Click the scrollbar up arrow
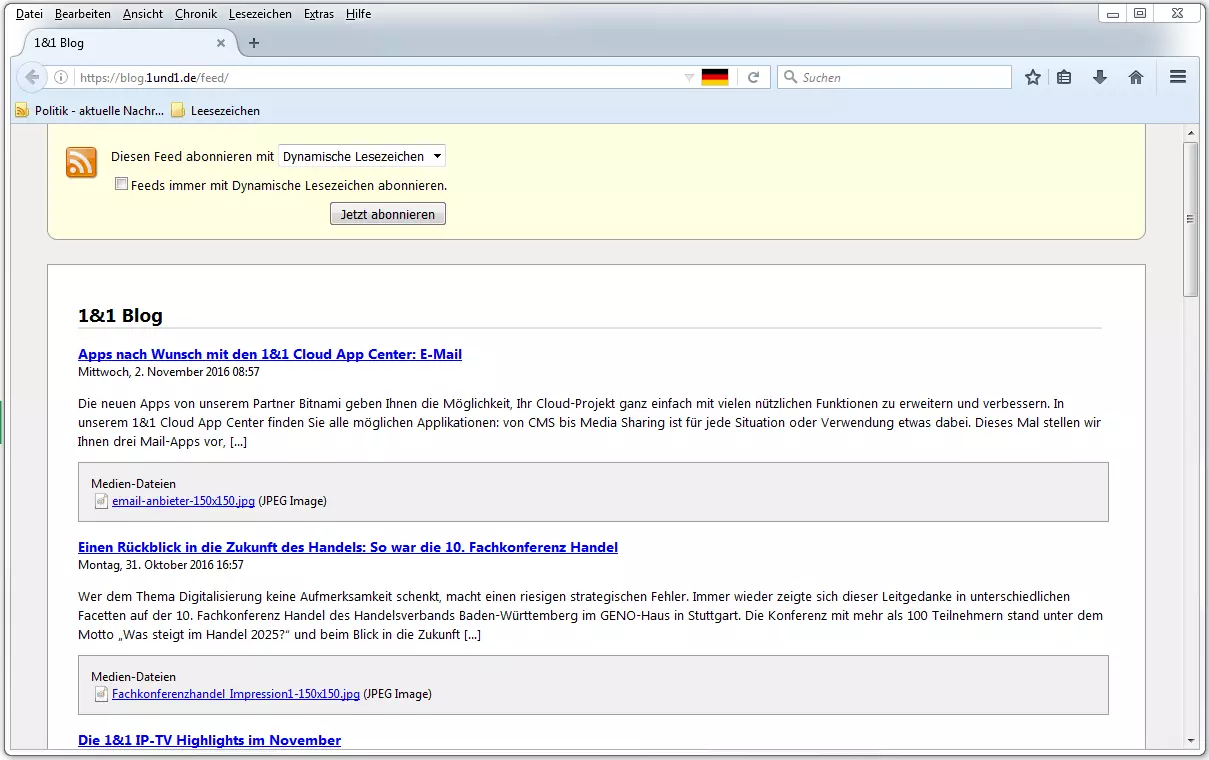 tap(1190, 133)
